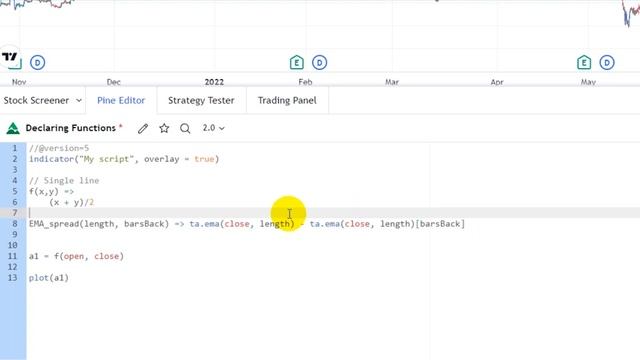640x360 pixels.
Task: Click the earnings marker near Feb
Action: pos(297,62)
